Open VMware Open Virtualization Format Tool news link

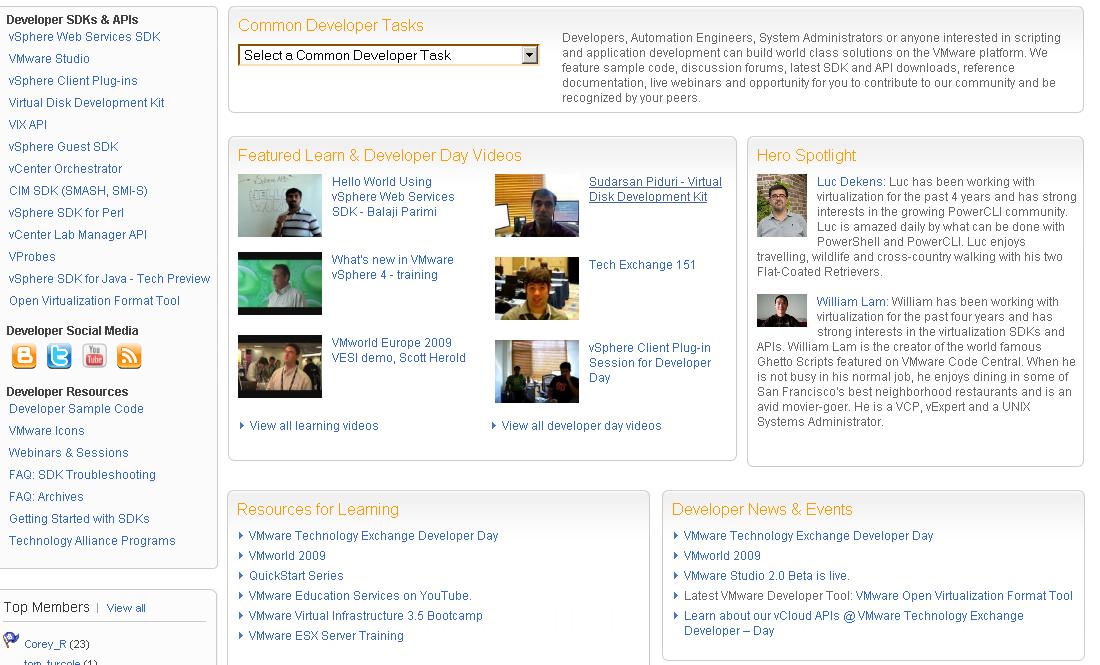964,596
